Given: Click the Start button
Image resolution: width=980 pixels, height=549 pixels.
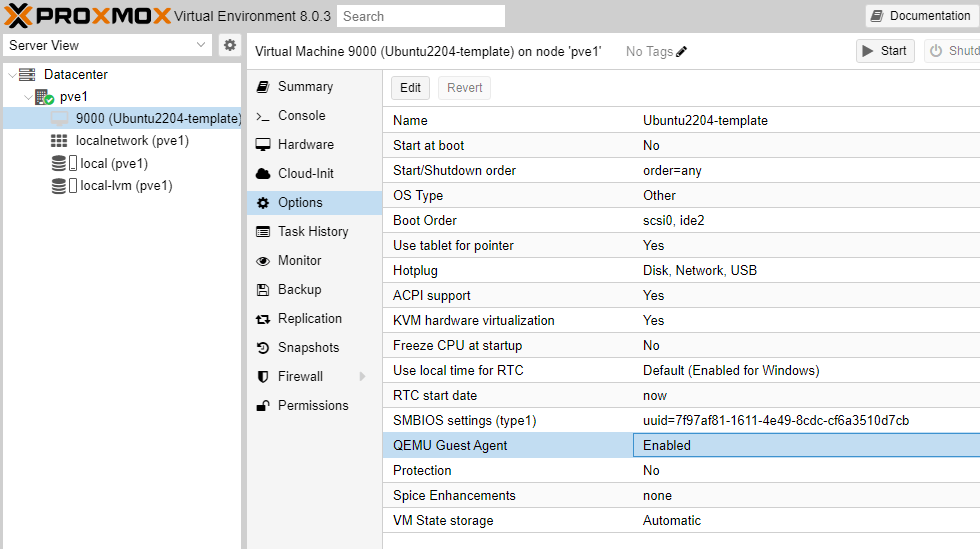Looking at the screenshot, I should click(885, 51).
